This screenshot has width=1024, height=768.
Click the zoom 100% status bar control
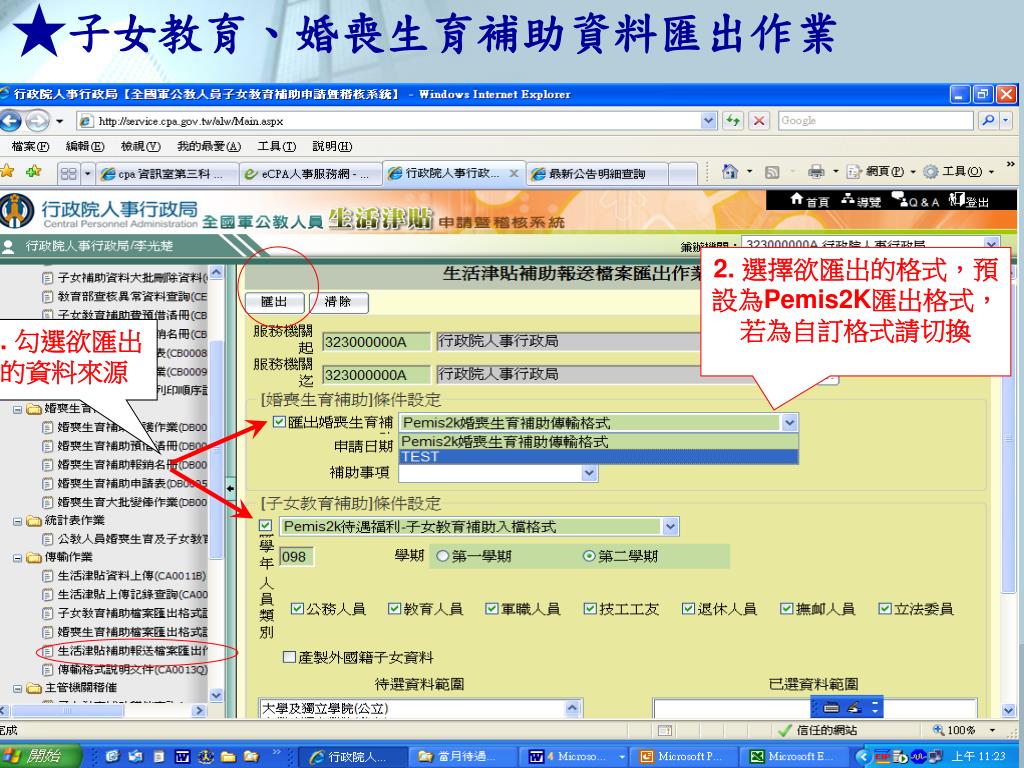point(965,730)
